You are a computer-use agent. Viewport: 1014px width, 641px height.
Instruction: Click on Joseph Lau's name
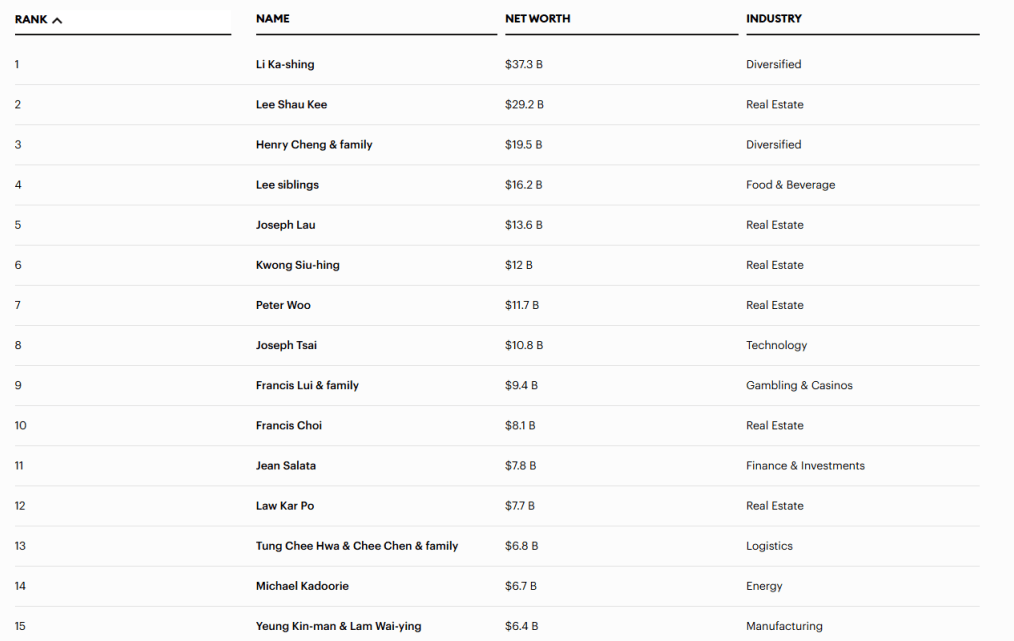tap(285, 225)
